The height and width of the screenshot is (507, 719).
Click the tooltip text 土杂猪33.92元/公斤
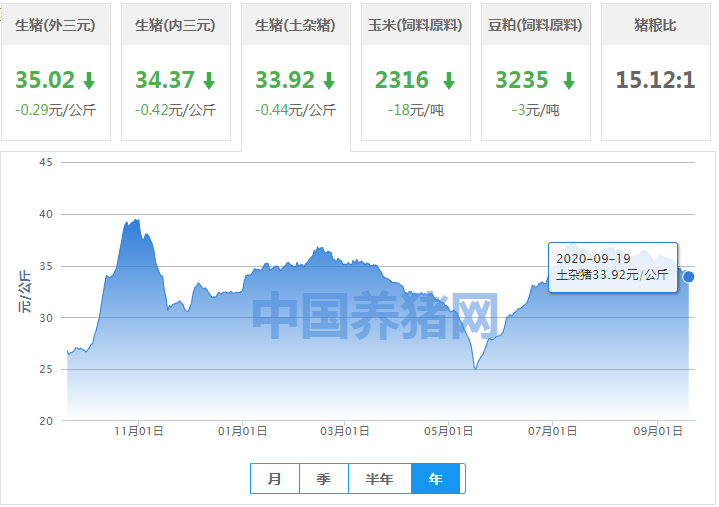[612, 275]
